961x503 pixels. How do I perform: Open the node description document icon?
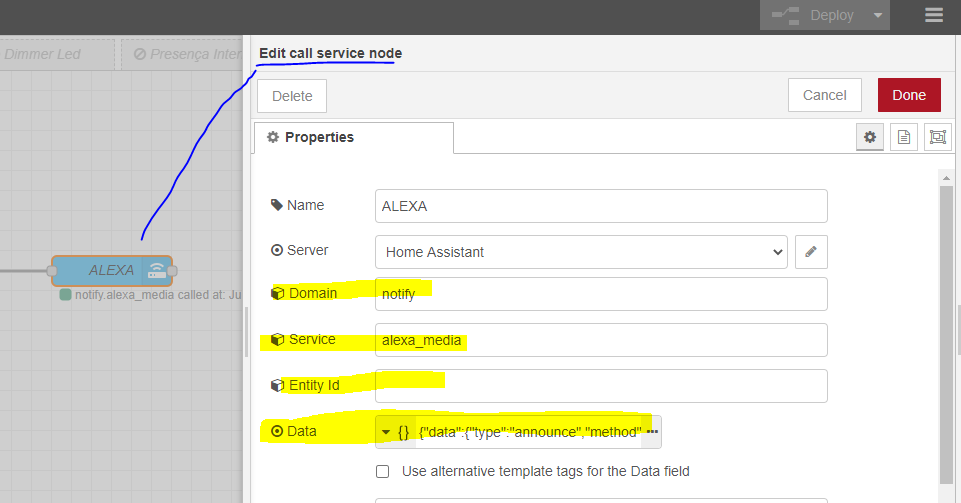[903, 137]
